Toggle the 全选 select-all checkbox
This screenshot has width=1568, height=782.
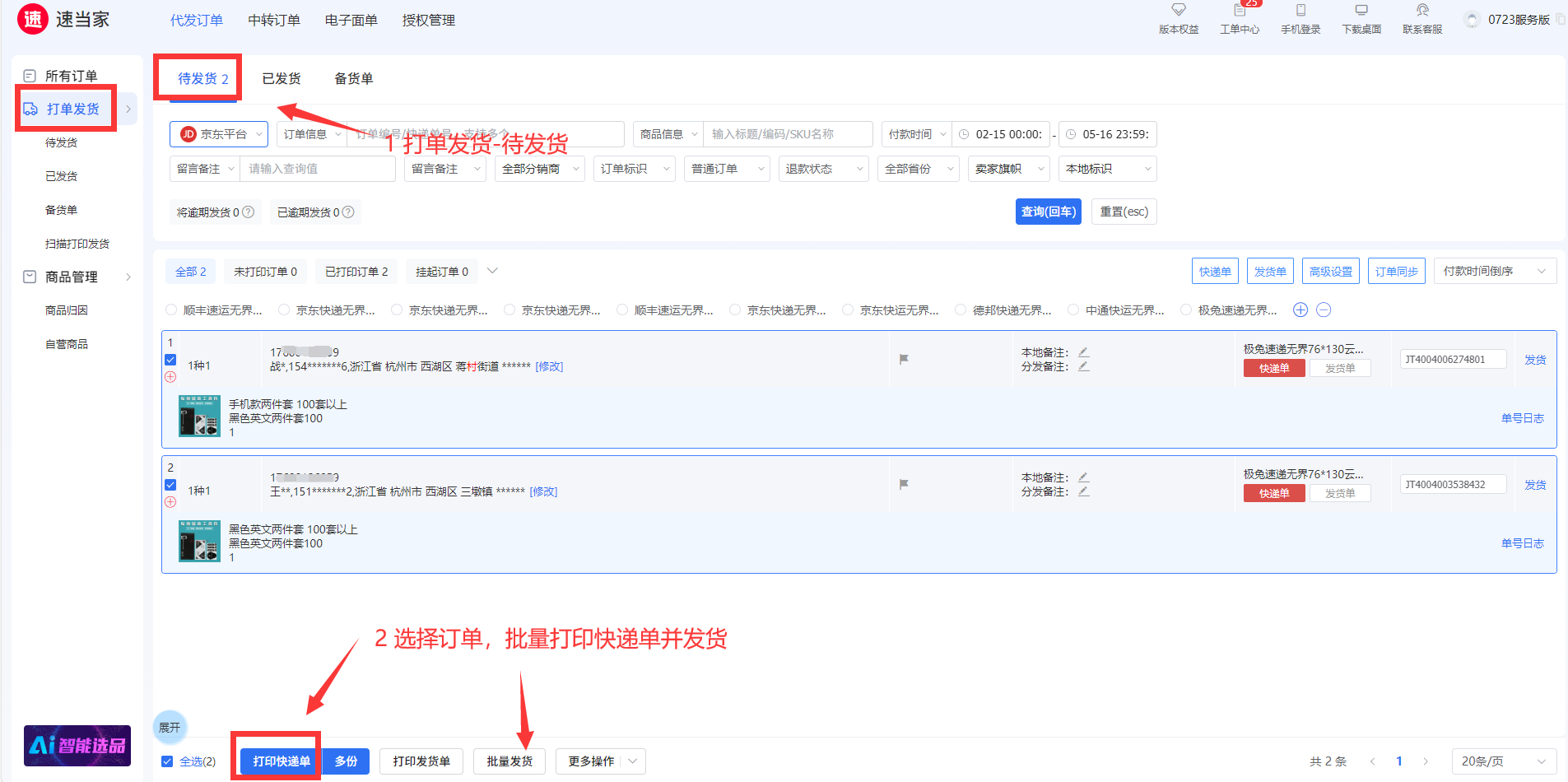click(x=167, y=761)
